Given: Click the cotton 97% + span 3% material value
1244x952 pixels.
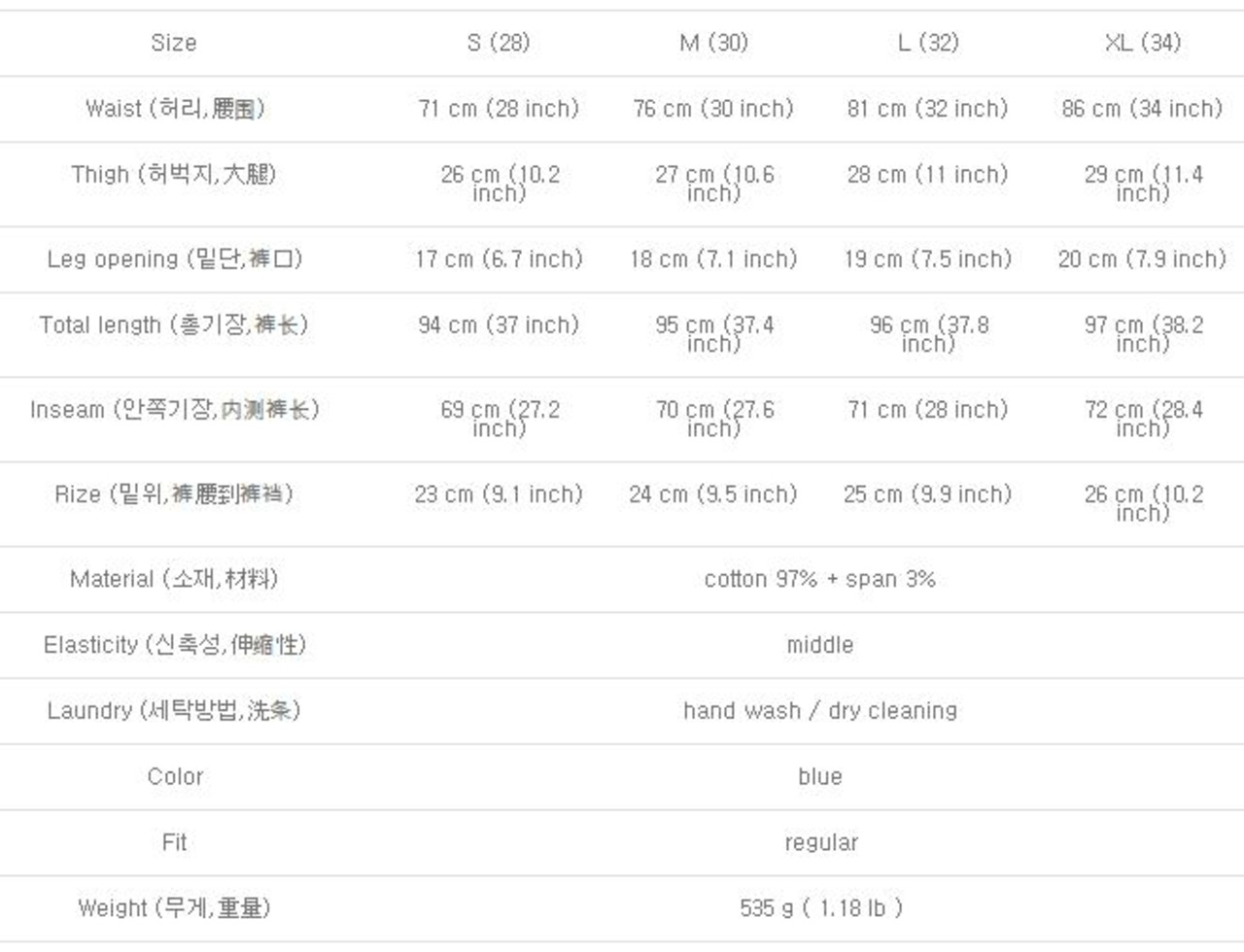Looking at the screenshot, I should (x=819, y=579).
